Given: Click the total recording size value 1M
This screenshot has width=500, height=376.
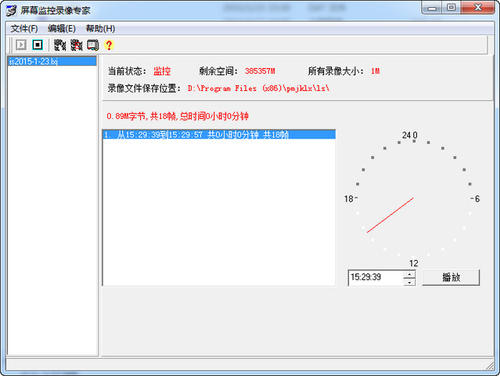Looking at the screenshot, I should (x=375, y=71).
